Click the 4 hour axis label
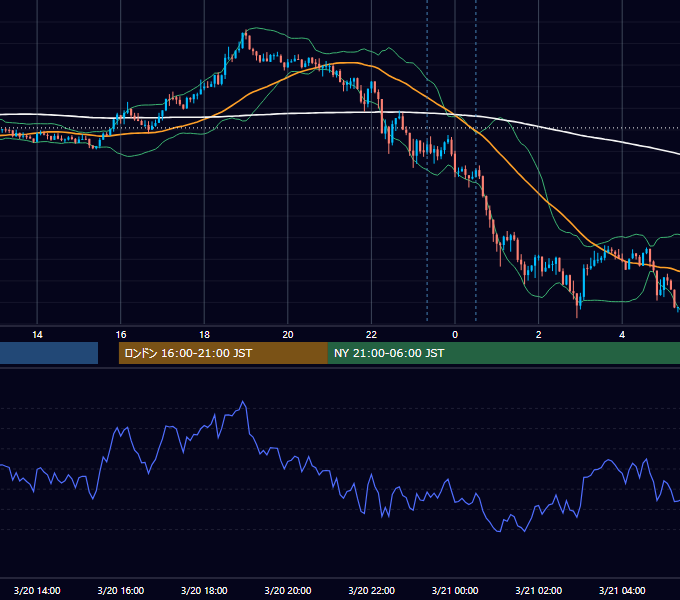 point(622,335)
